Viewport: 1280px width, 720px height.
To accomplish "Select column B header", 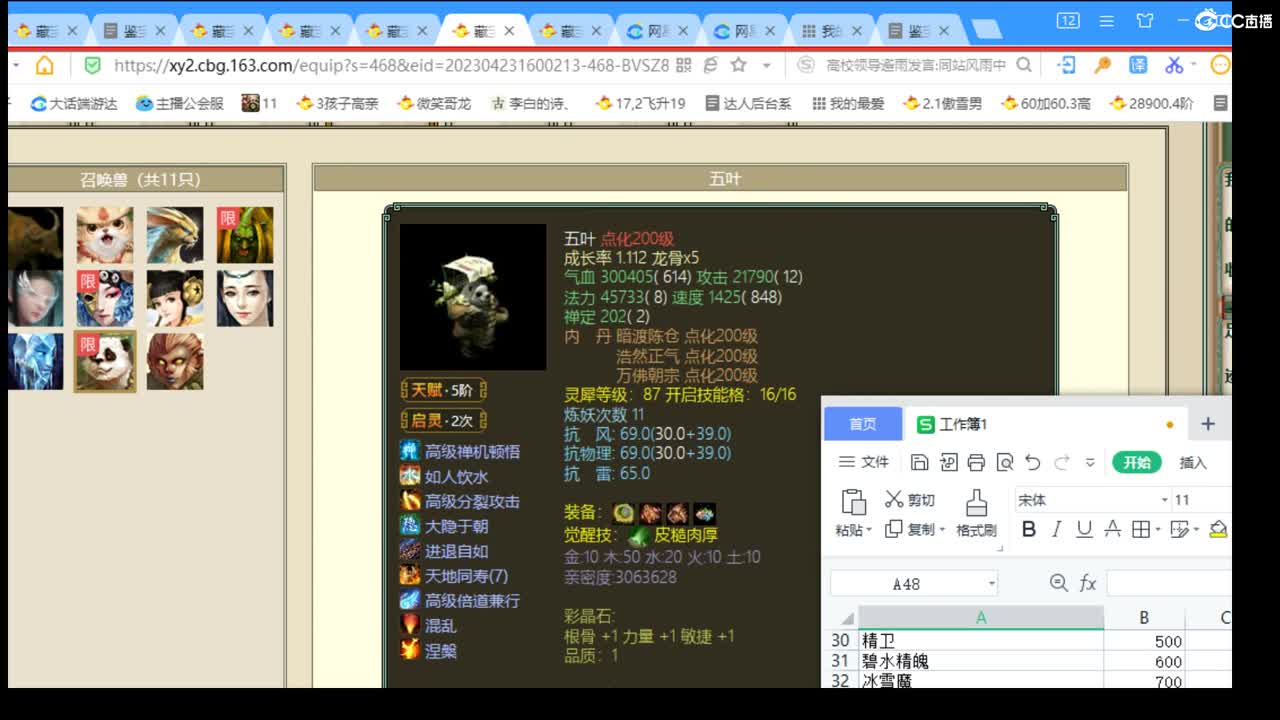I will click(1144, 618).
